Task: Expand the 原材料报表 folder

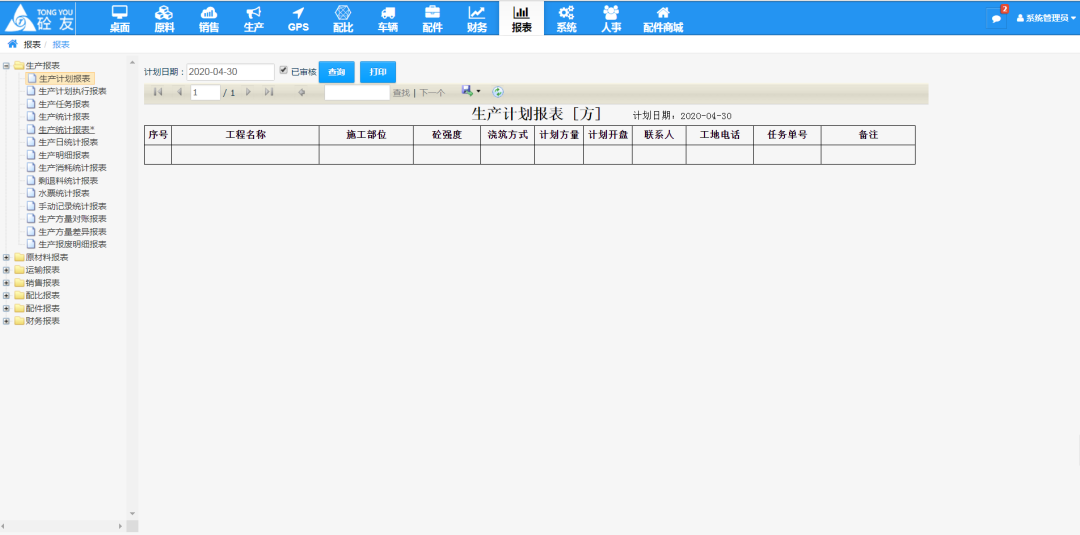Action: (x=7, y=257)
